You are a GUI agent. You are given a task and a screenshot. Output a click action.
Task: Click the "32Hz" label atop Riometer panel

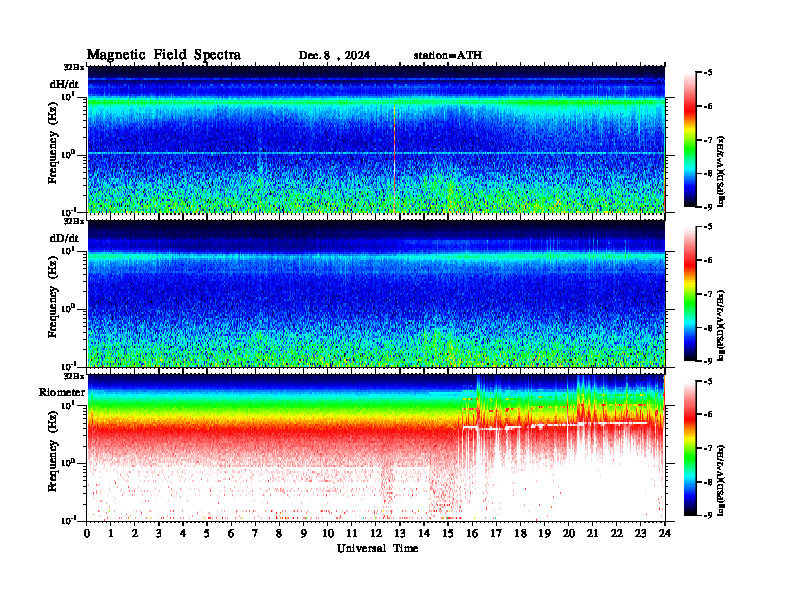[73, 376]
